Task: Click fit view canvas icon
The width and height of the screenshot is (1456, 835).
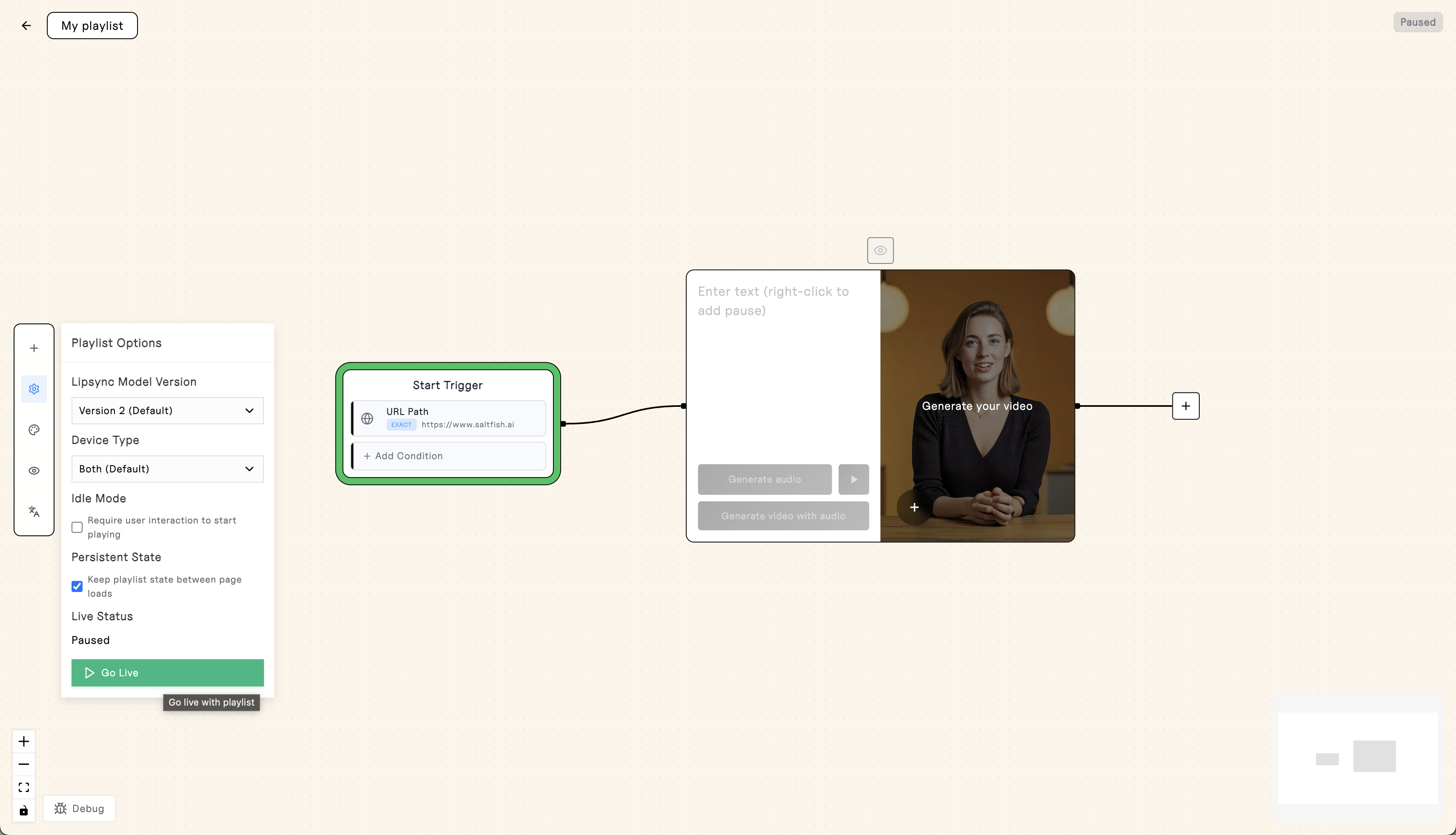Action: [x=23, y=787]
